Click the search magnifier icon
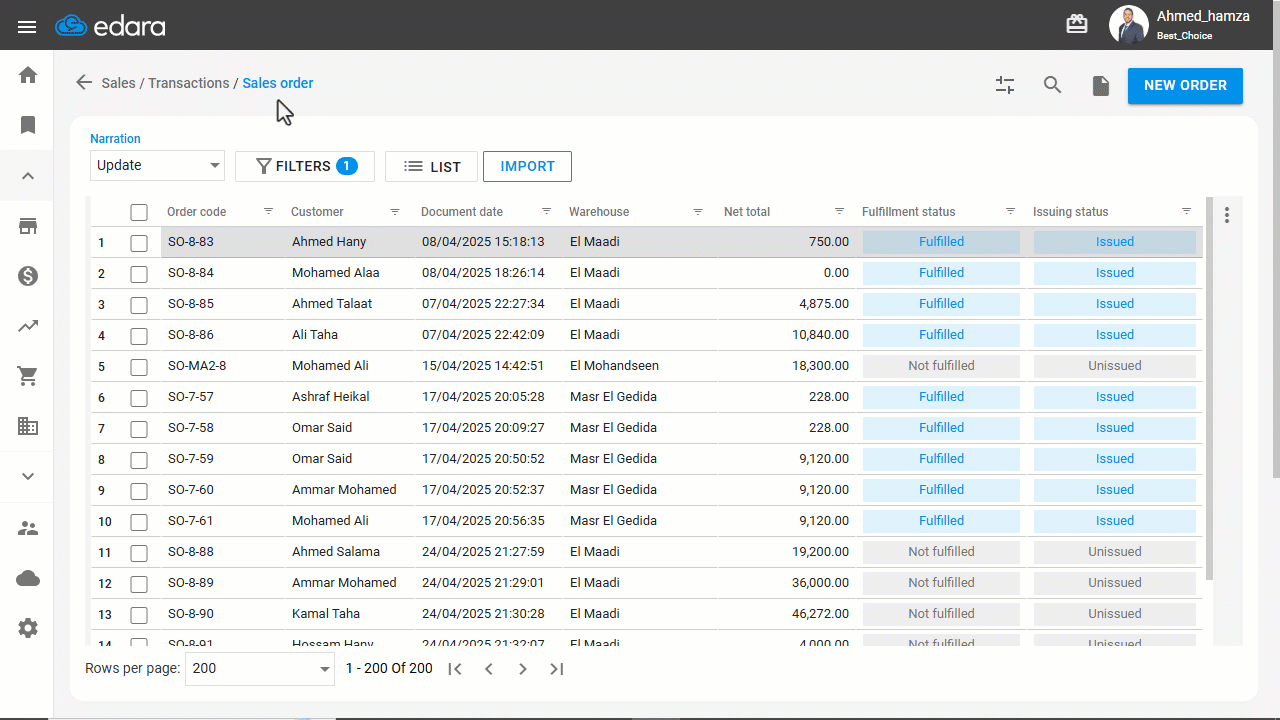Viewport: 1280px width, 720px height. pos(1052,85)
